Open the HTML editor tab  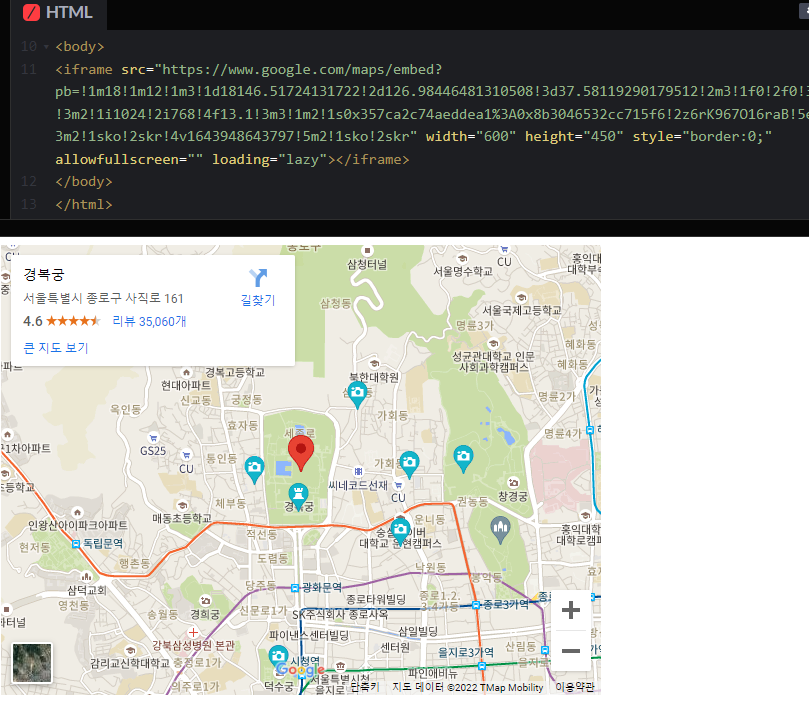(58, 12)
